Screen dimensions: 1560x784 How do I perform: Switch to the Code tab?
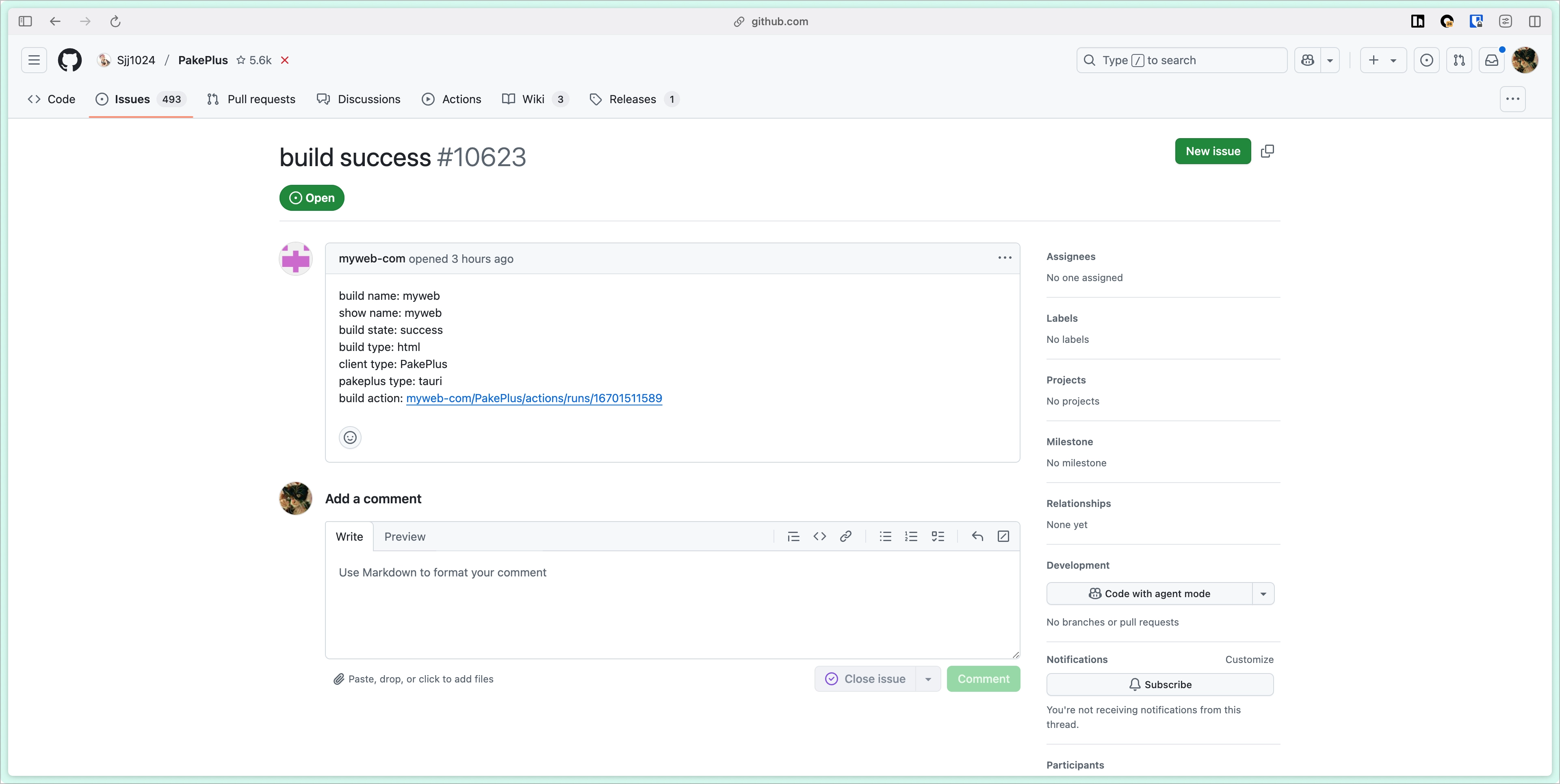pyautogui.click(x=52, y=99)
